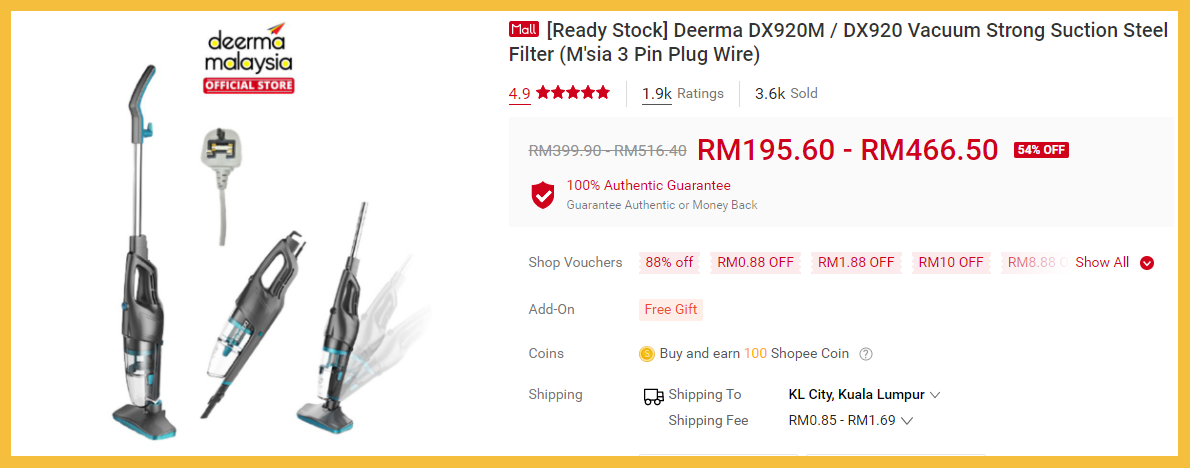Open the KL City shipping location dropdown

click(x=864, y=394)
